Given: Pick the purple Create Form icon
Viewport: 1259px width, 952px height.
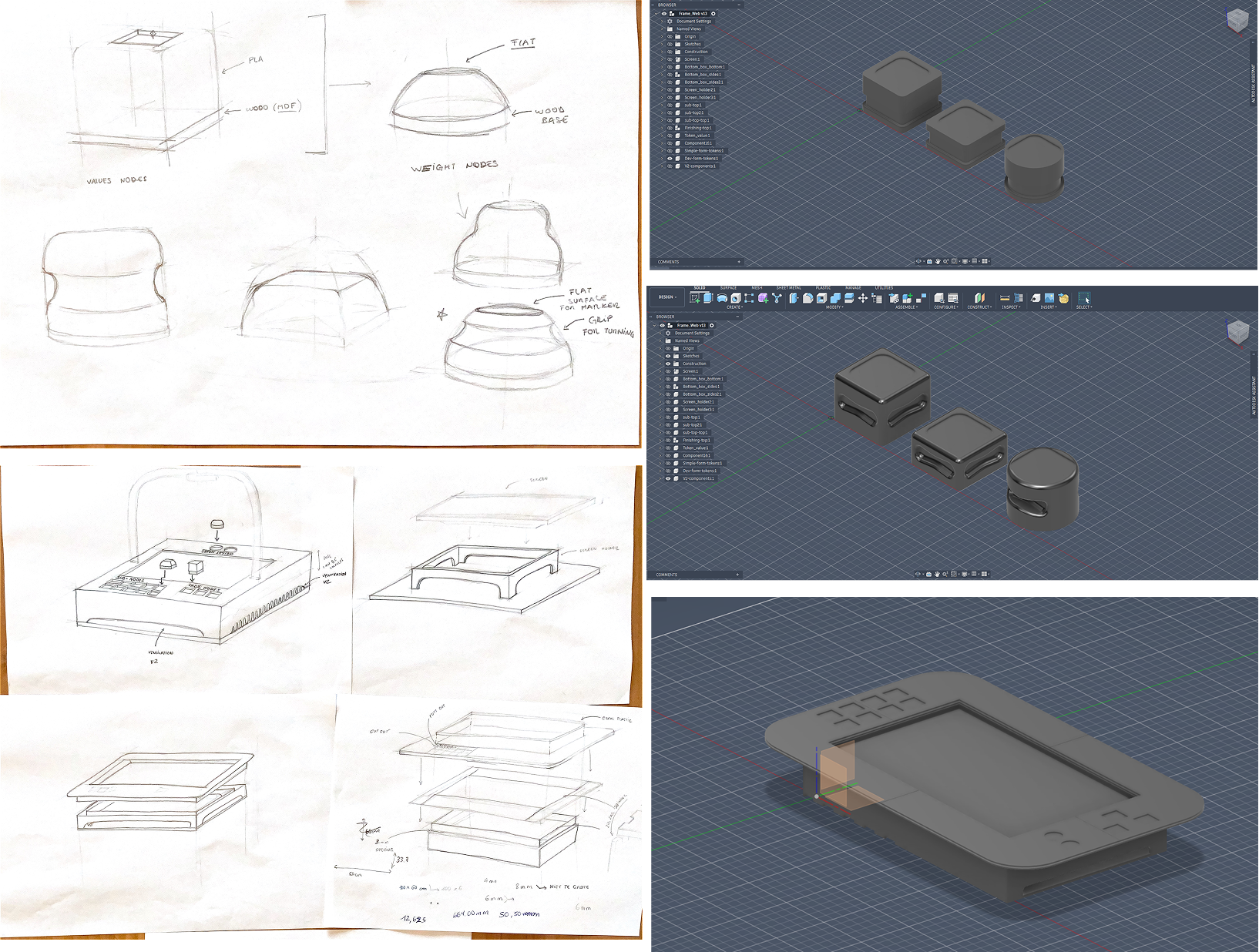Looking at the screenshot, I should (x=763, y=297).
